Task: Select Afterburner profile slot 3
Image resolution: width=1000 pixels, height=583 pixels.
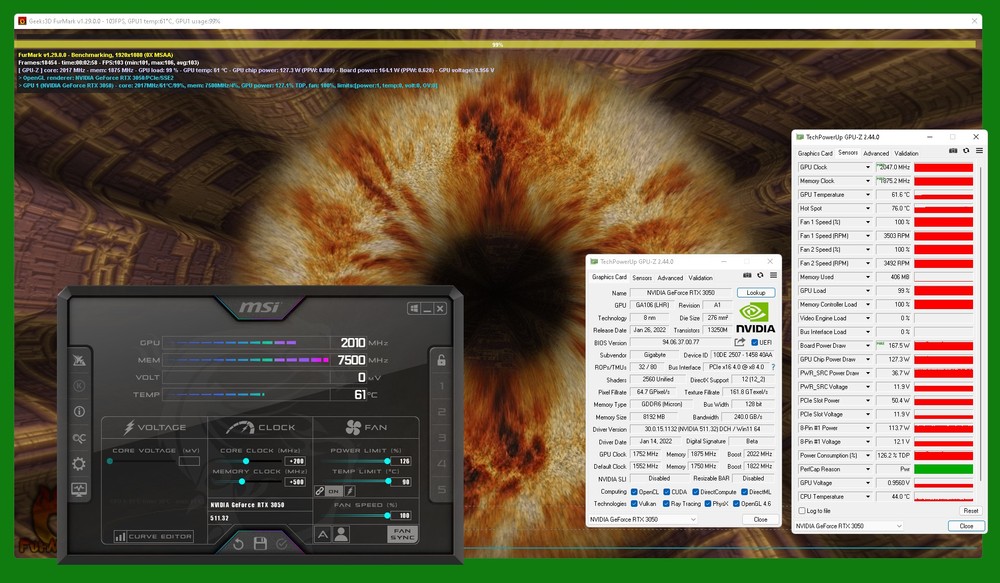Action: tap(441, 438)
